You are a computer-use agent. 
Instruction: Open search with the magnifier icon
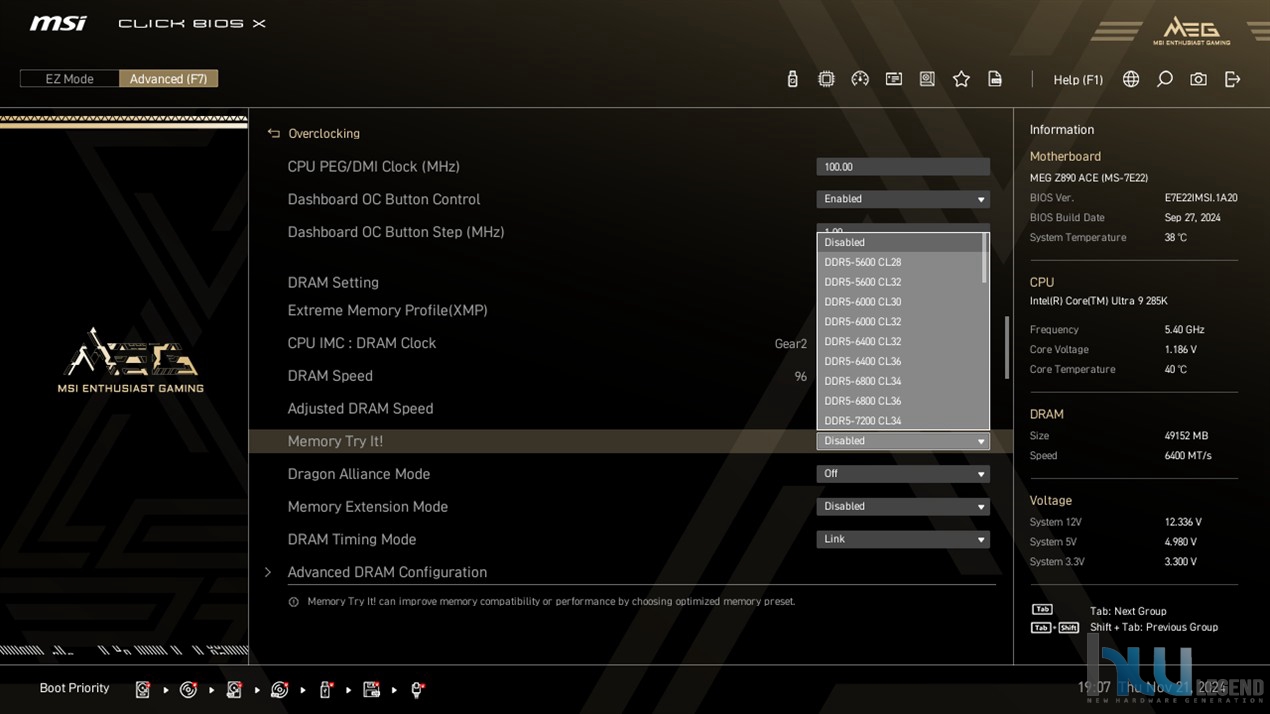click(x=1165, y=79)
